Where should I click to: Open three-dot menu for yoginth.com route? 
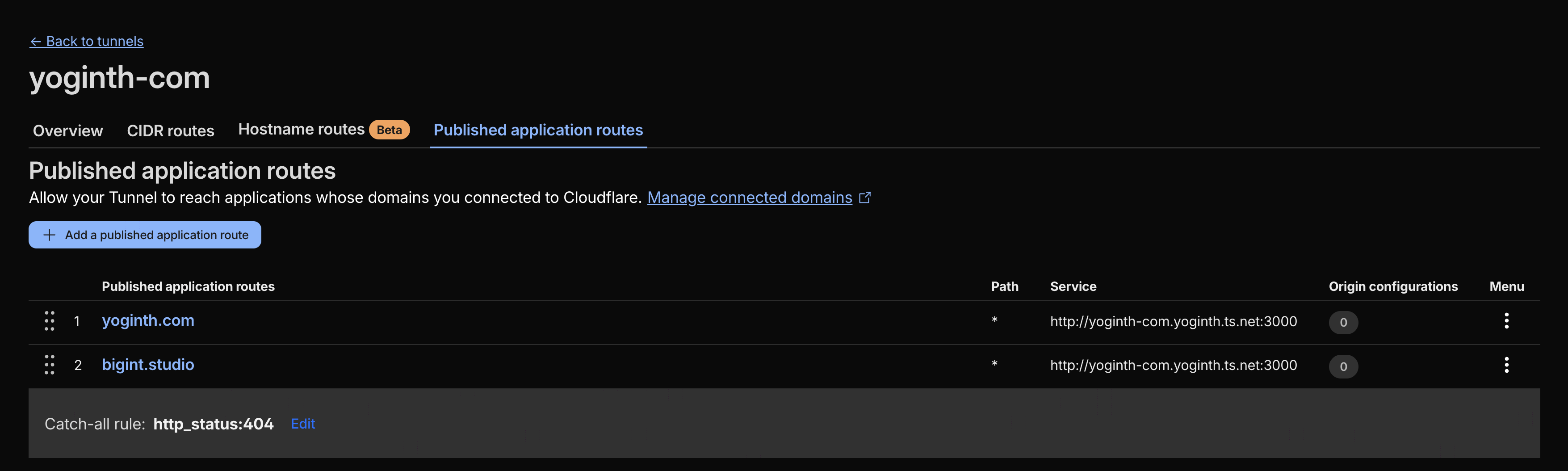pos(1506,321)
